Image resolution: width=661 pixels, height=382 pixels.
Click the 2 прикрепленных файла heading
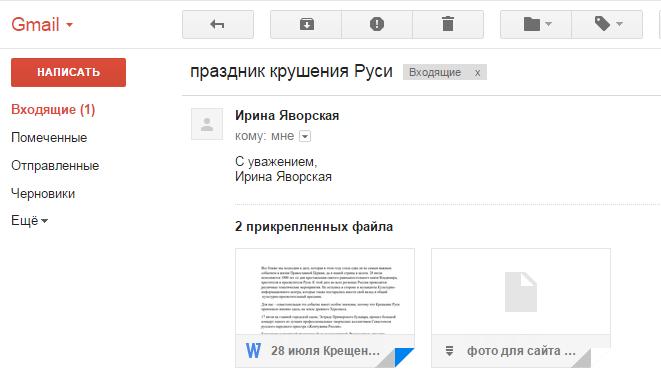(x=314, y=227)
